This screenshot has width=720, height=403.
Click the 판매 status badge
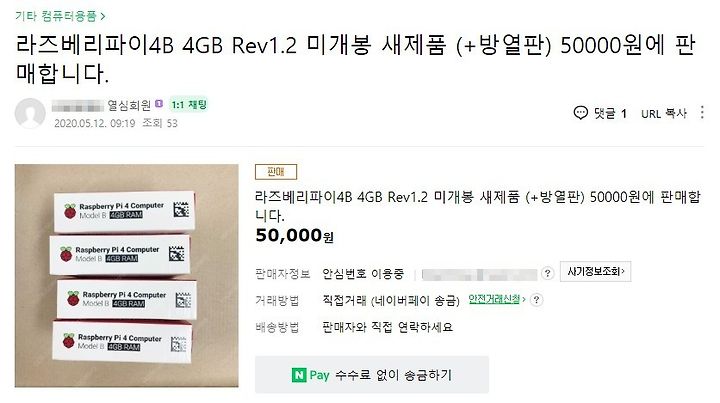pos(276,172)
